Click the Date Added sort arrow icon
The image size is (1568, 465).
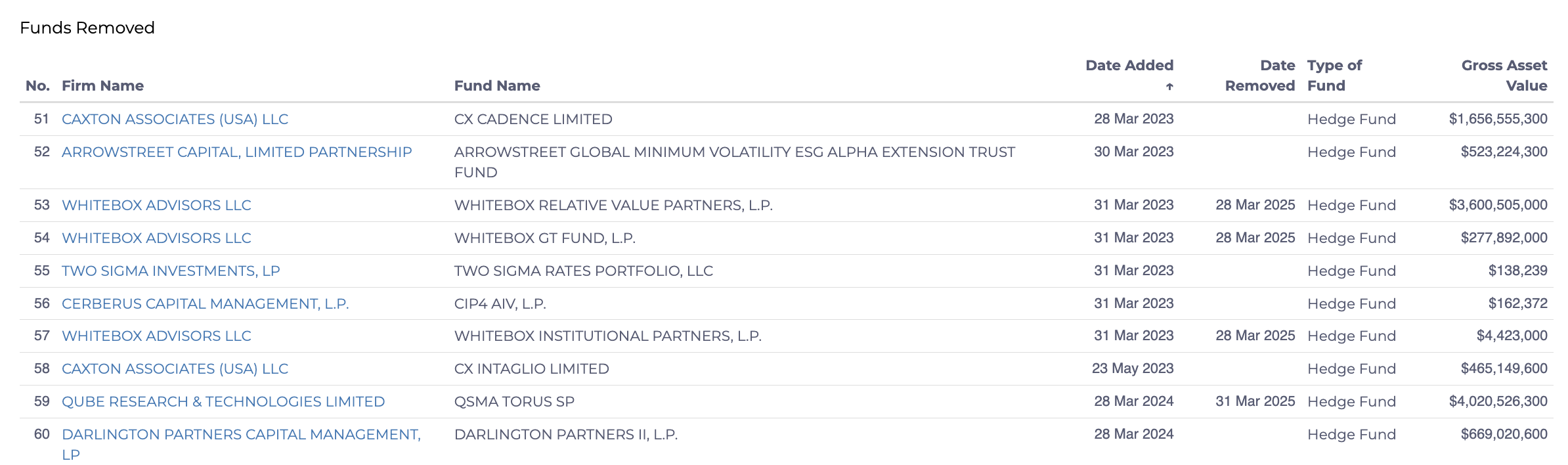[x=1169, y=86]
